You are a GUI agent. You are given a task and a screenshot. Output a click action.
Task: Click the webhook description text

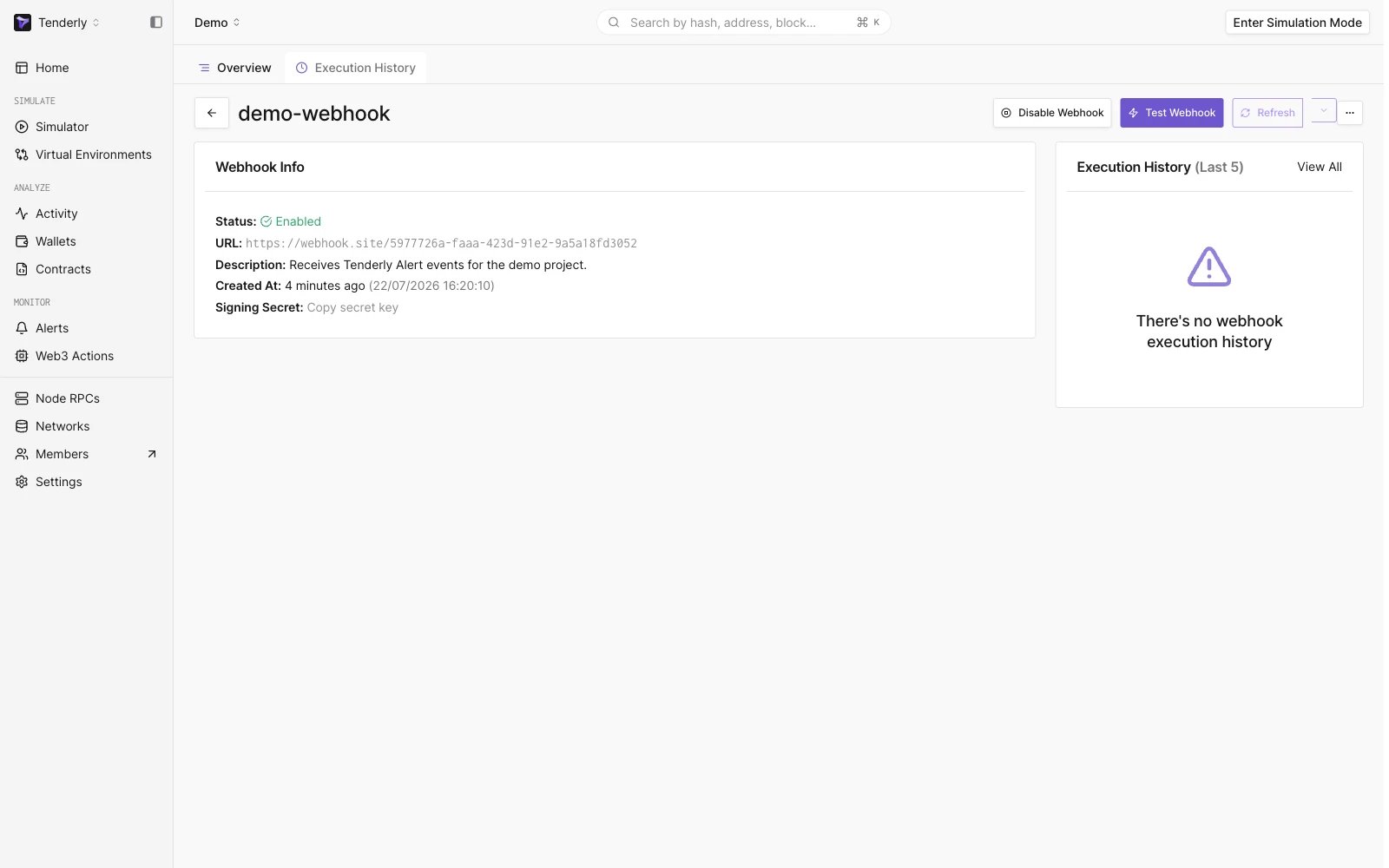[x=438, y=265]
